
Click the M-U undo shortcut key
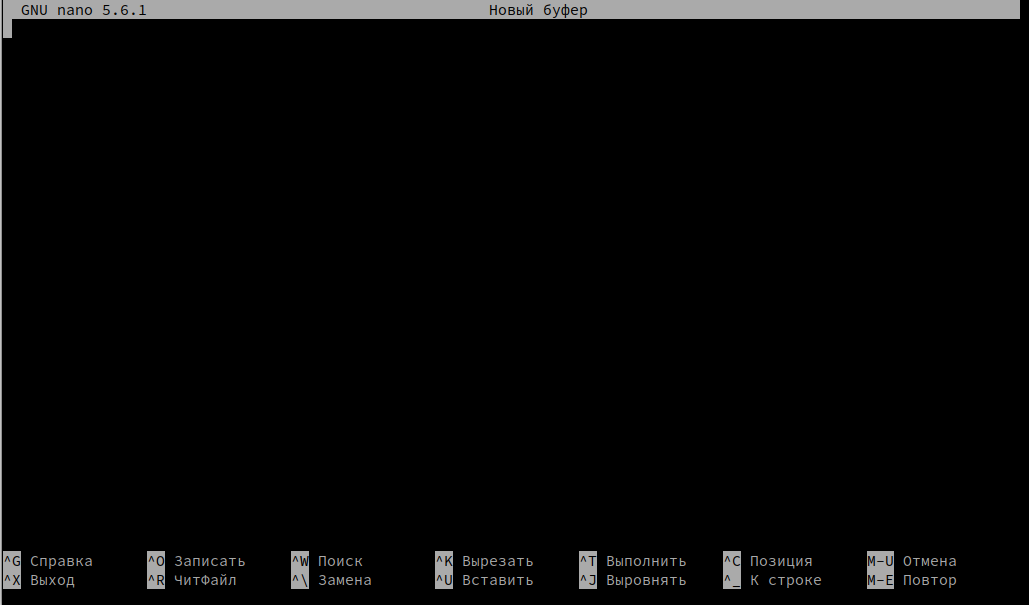click(x=880, y=561)
